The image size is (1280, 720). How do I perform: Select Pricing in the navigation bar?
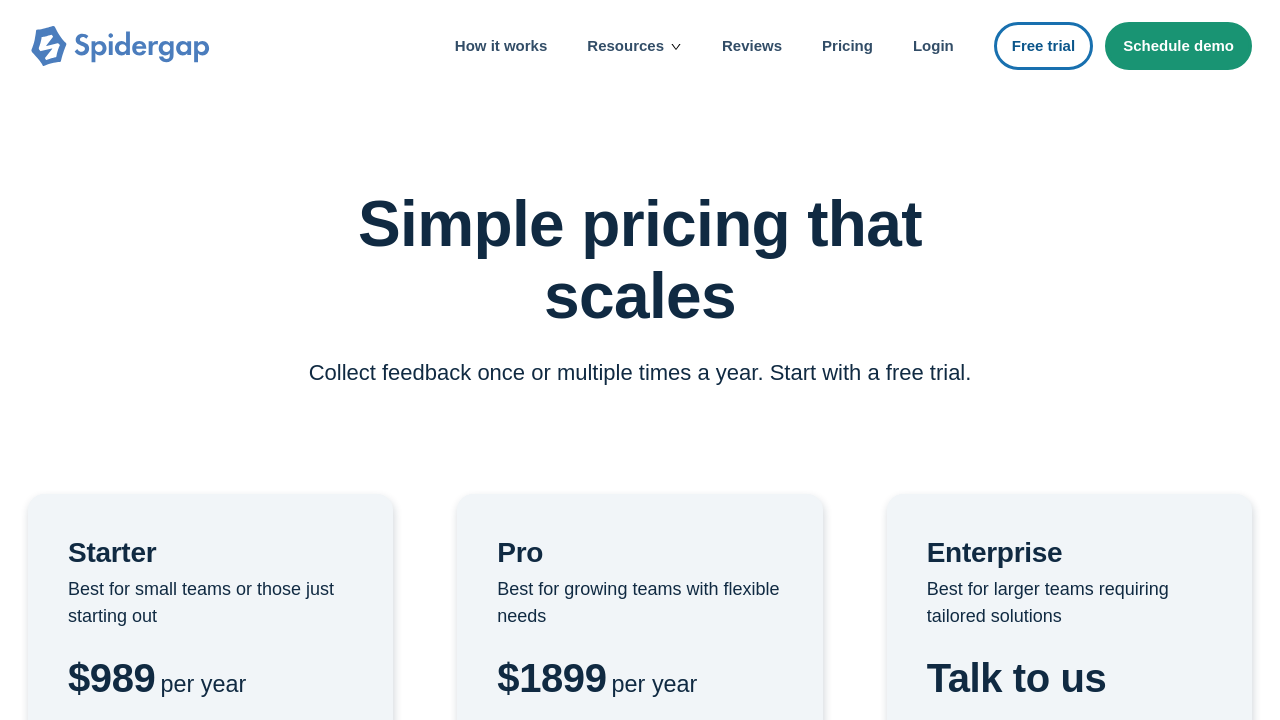click(x=847, y=46)
